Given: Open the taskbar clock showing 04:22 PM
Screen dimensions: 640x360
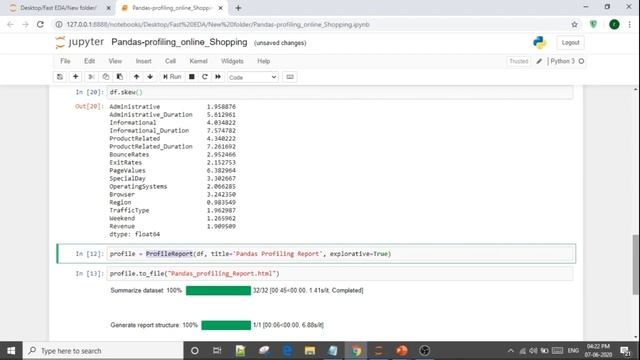Looking at the screenshot, I should [x=598, y=351].
